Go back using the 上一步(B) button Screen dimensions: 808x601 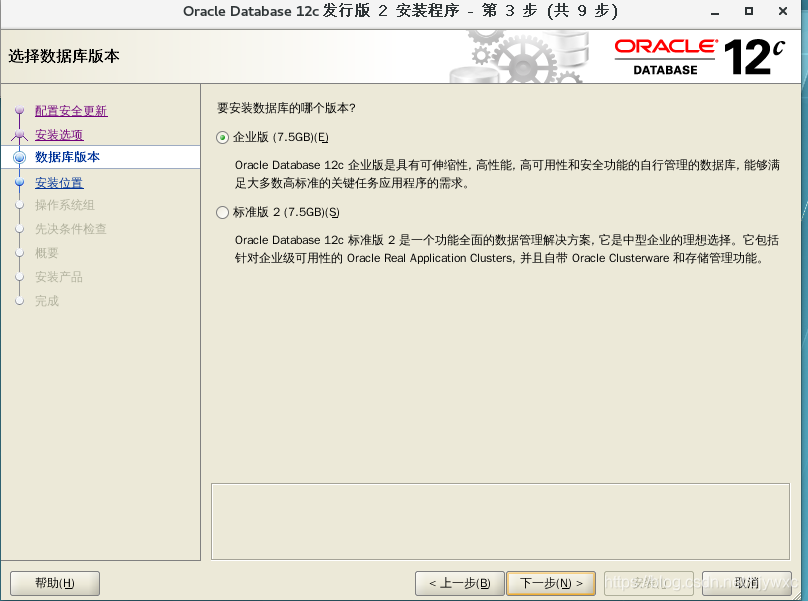tap(460, 583)
